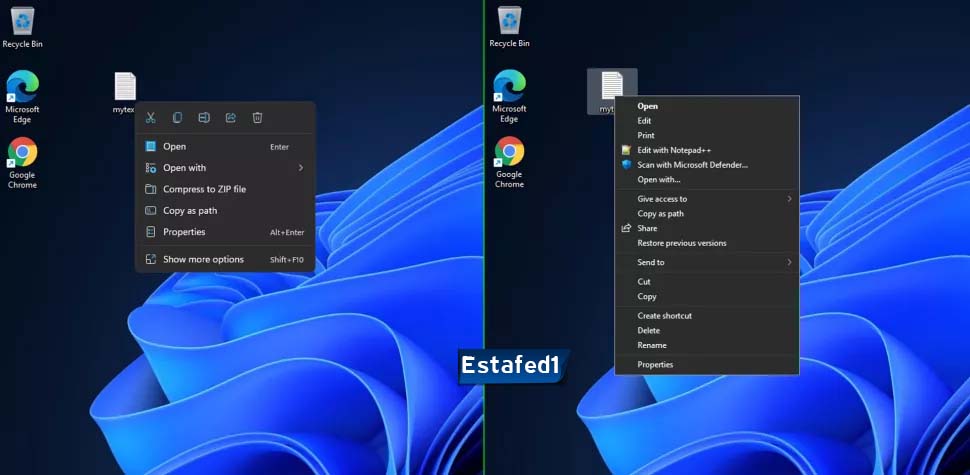The width and height of the screenshot is (970, 475).
Task: Open Recycle Bin on left desktop
Action: pos(22,28)
